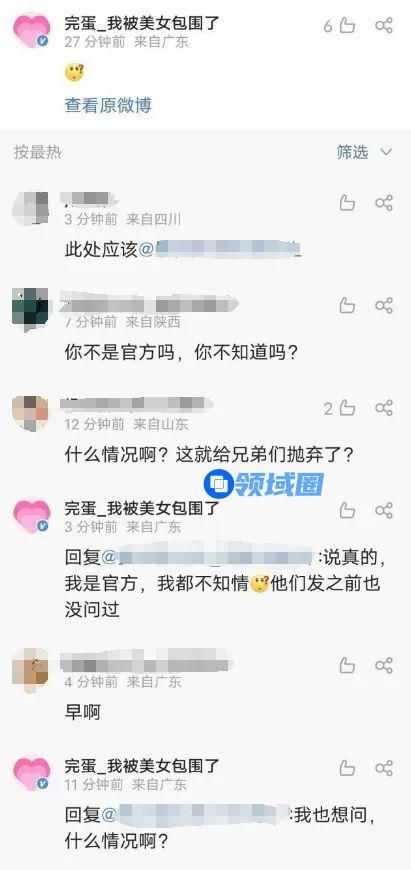The image size is (411, 870).
Task: View the 陕西 commenter's dark avatar
Action: (x=30, y=310)
